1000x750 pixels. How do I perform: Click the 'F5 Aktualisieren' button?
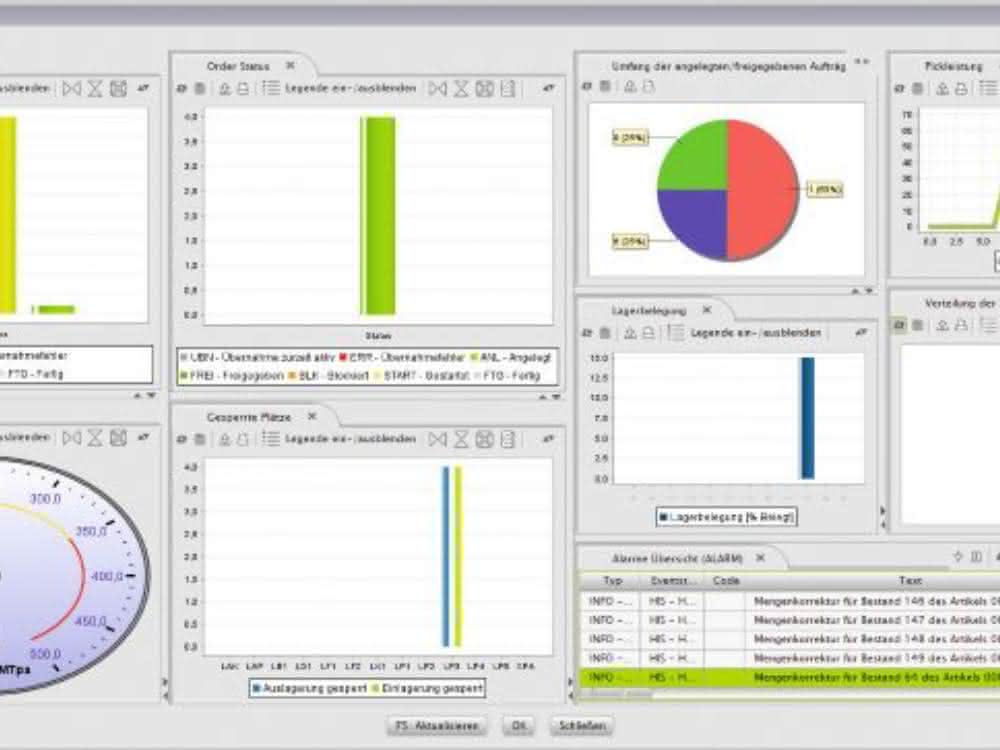pyautogui.click(x=437, y=726)
